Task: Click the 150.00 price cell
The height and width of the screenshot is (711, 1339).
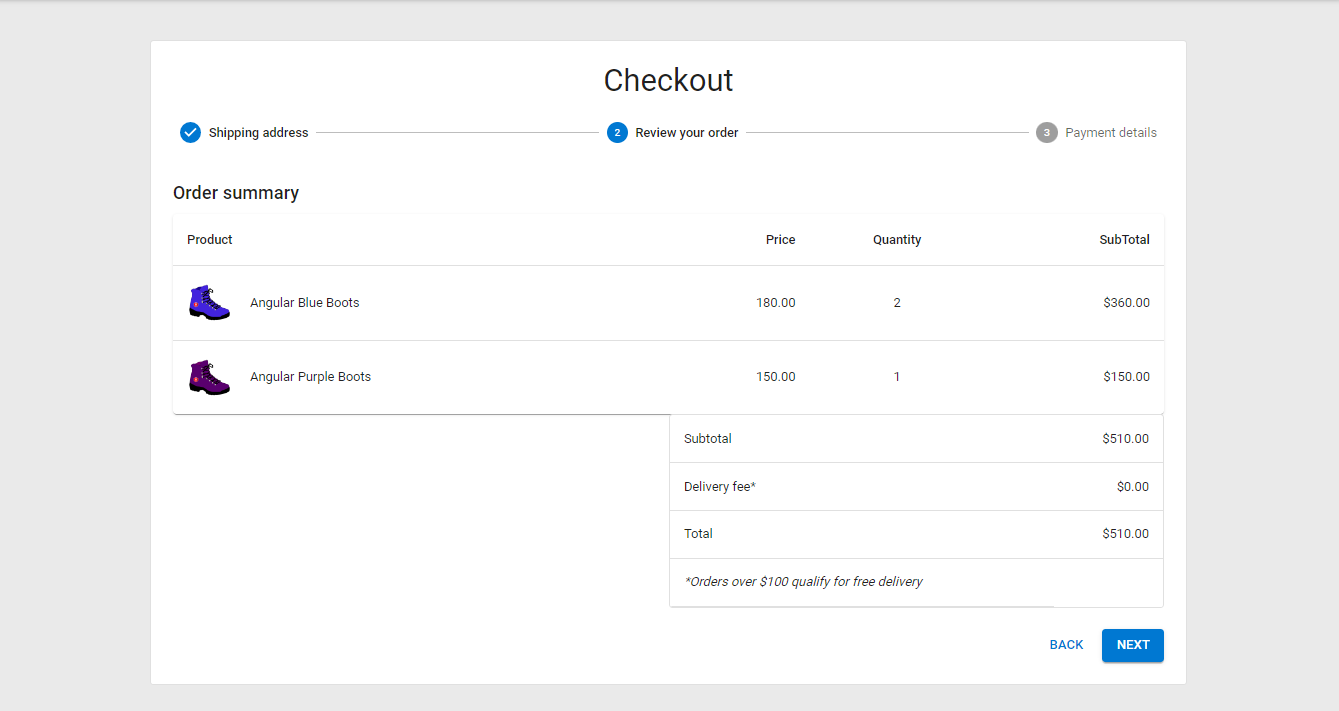Action: pos(776,377)
